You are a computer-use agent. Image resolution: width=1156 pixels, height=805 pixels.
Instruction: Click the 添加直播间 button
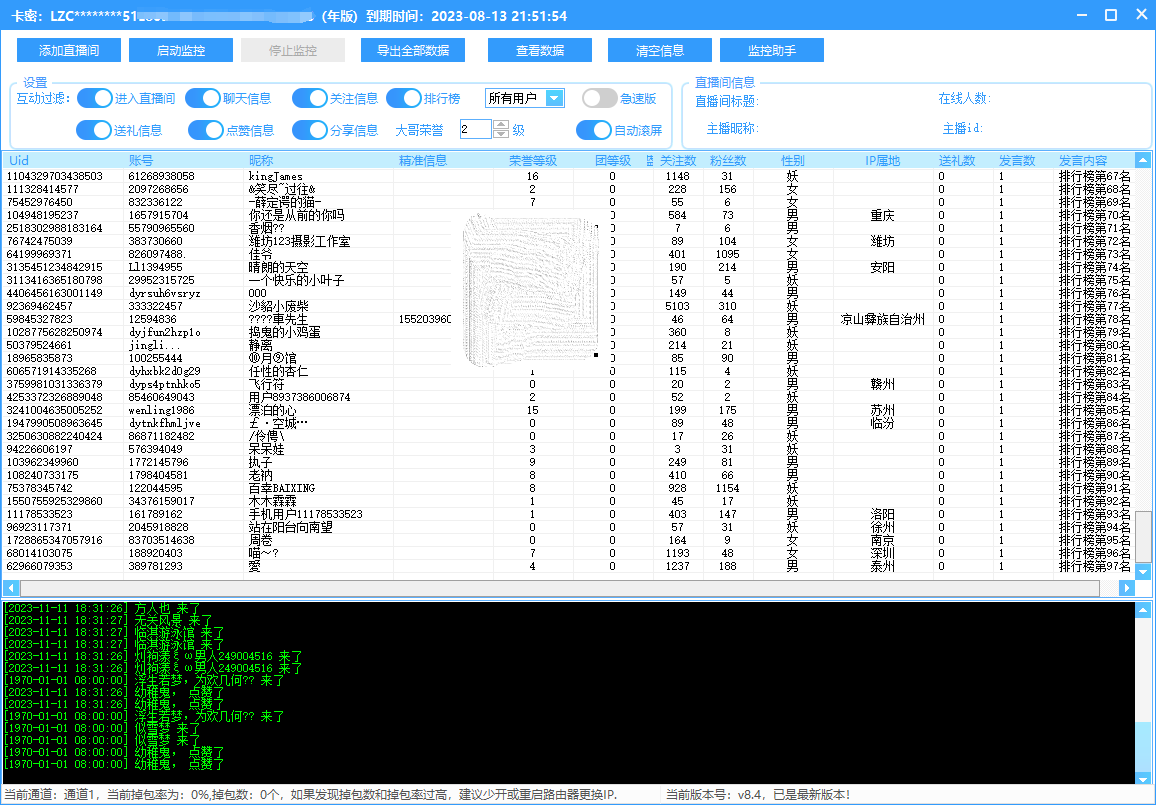pos(69,51)
